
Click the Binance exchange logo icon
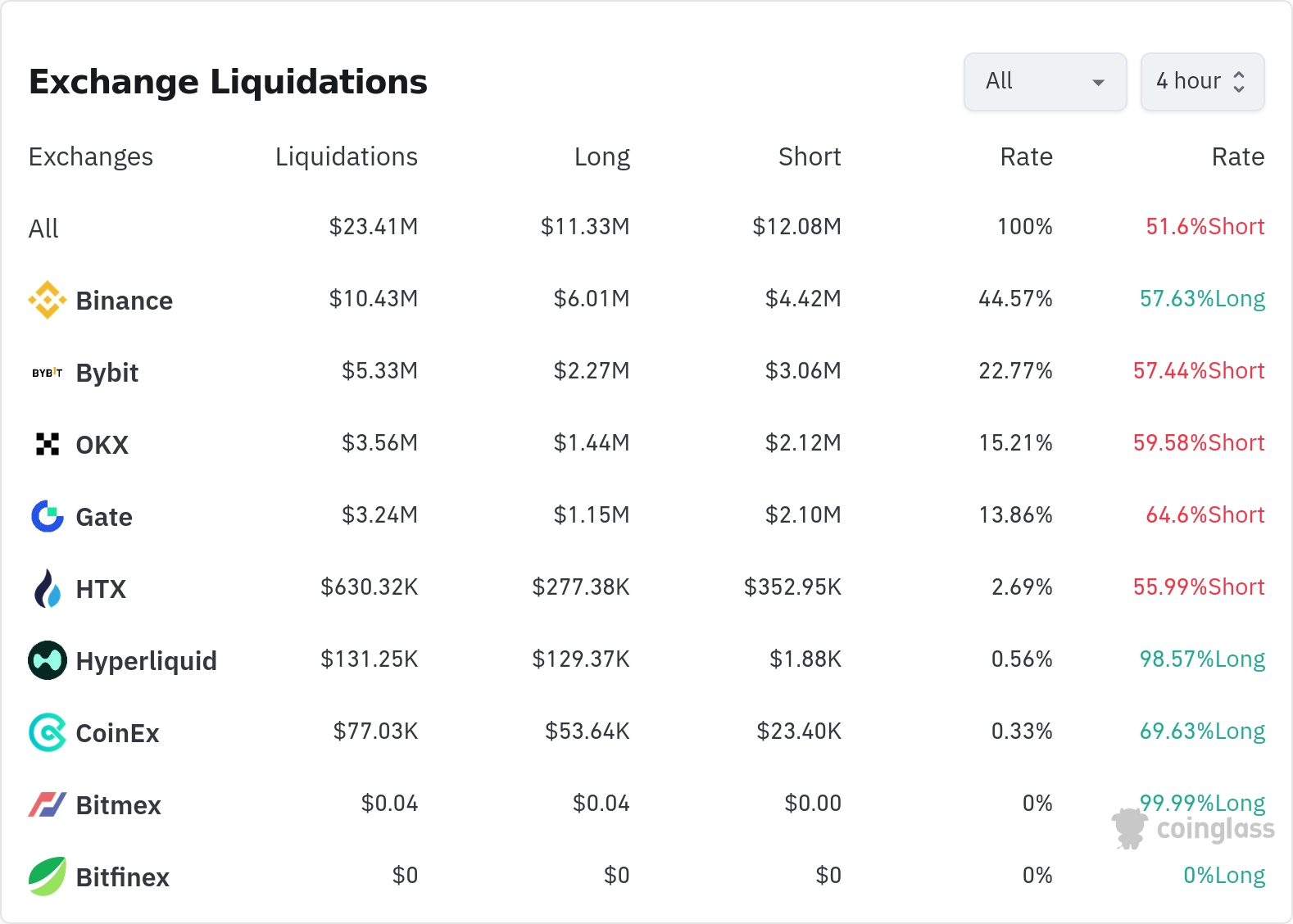pyautogui.click(x=48, y=300)
